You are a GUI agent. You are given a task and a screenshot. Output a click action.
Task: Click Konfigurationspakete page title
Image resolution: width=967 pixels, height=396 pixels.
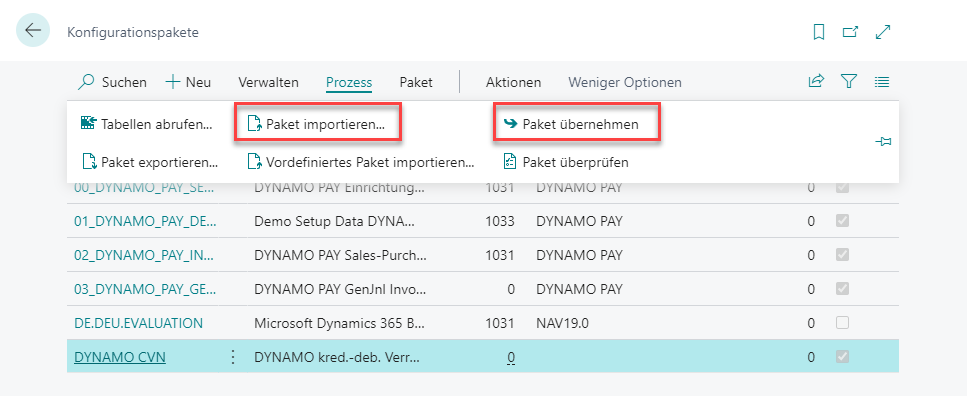133,32
